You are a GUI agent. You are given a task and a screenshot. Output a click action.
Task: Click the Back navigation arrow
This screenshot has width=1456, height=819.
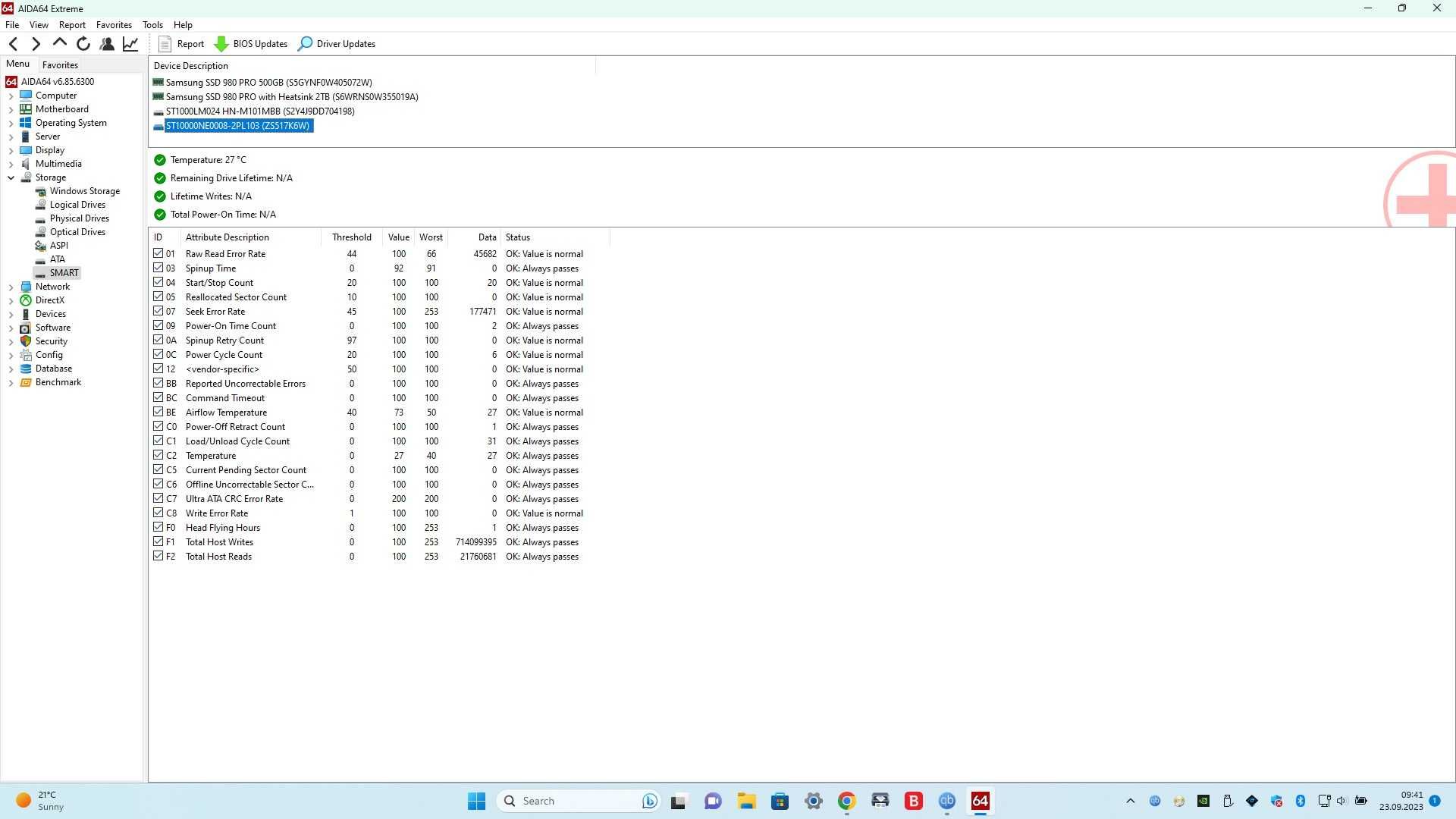(x=13, y=44)
